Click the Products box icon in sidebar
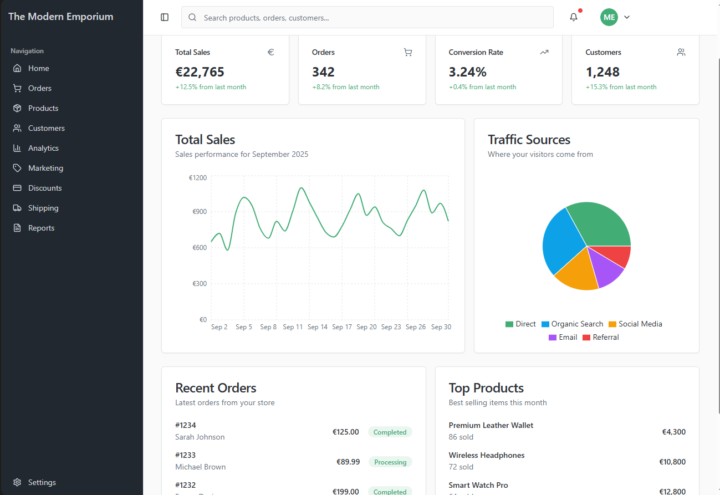The image size is (720, 495). pyautogui.click(x=17, y=108)
